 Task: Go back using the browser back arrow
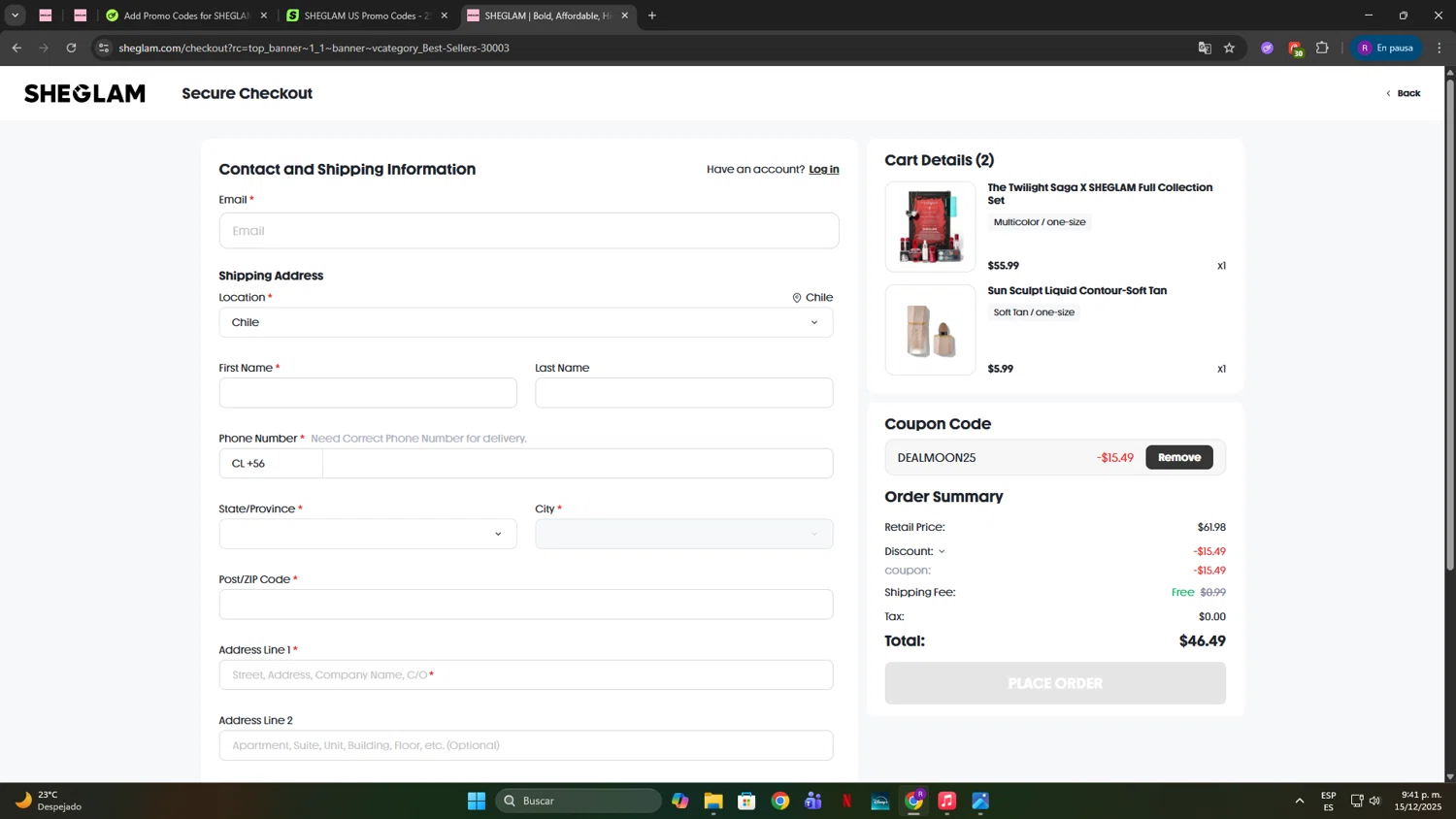point(17,48)
